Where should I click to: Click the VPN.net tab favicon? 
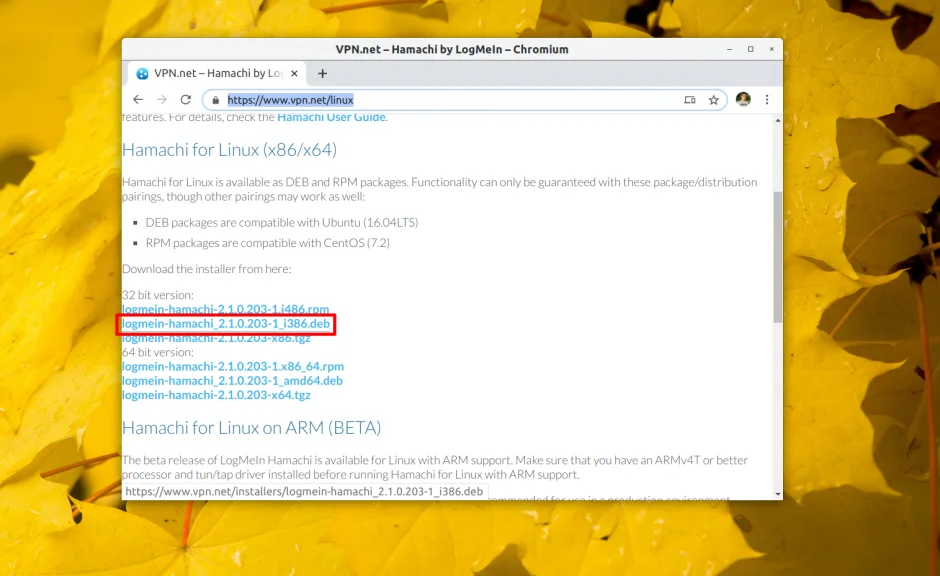point(142,73)
